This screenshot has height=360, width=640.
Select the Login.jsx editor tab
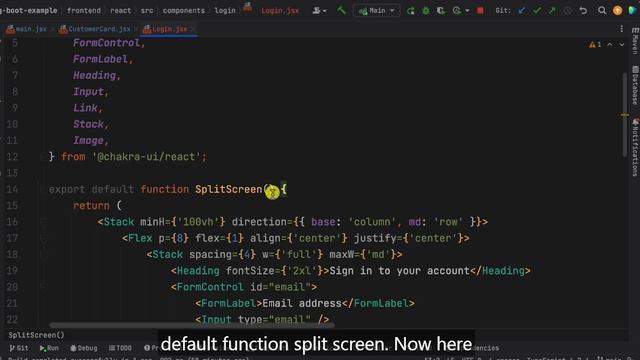tap(168, 29)
